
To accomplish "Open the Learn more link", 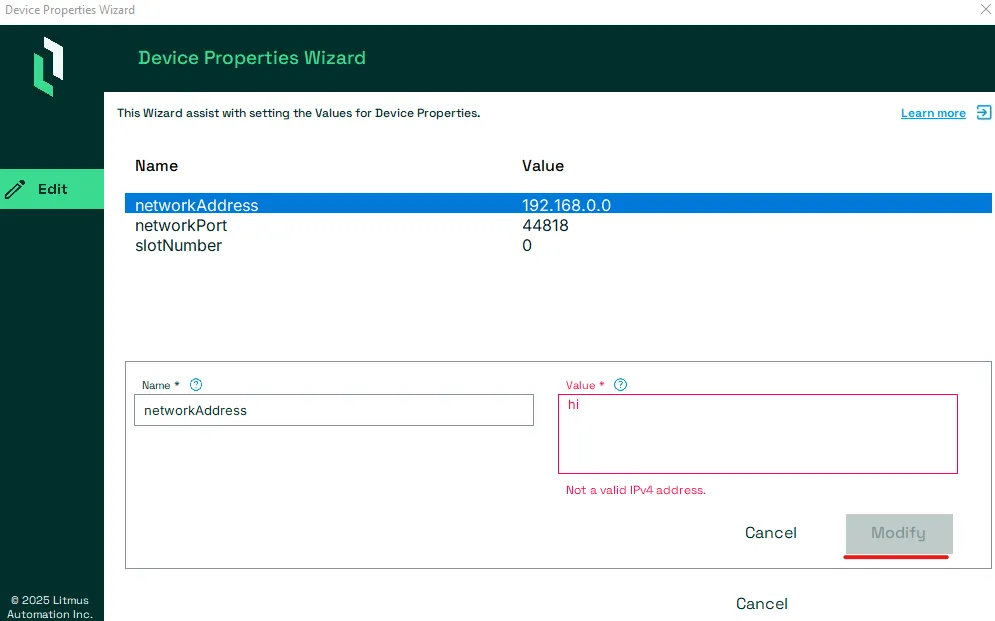I will (x=933, y=113).
